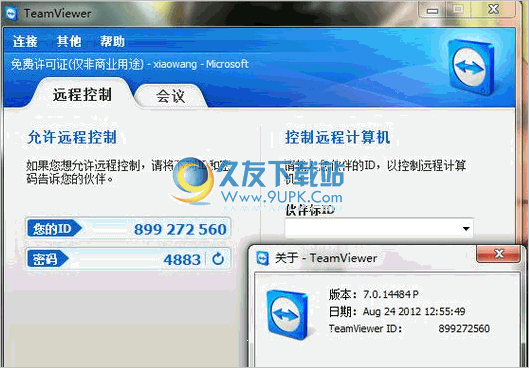
Task: Focus the partner ID input field
Action: [379, 228]
